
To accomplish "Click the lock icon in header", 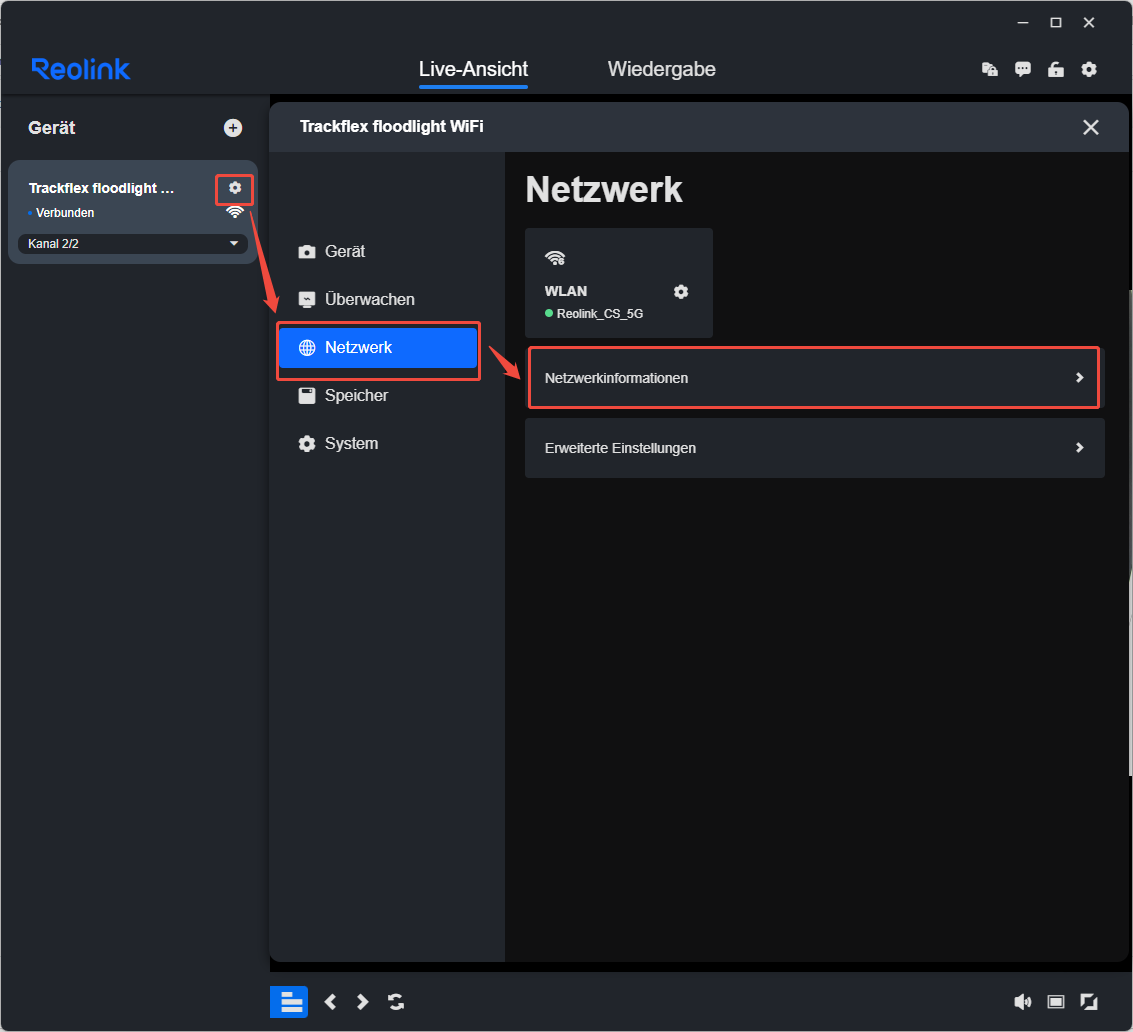I will coord(1056,69).
